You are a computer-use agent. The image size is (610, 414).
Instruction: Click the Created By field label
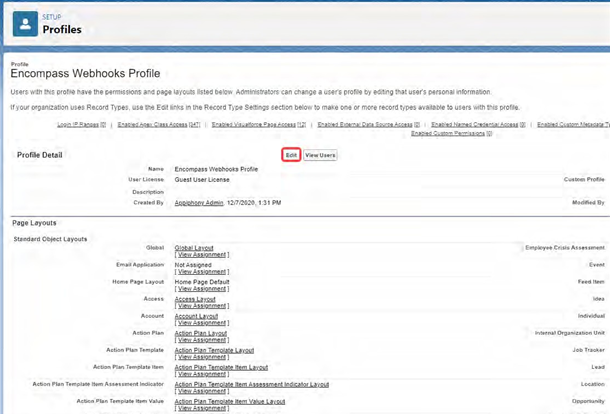(x=148, y=203)
